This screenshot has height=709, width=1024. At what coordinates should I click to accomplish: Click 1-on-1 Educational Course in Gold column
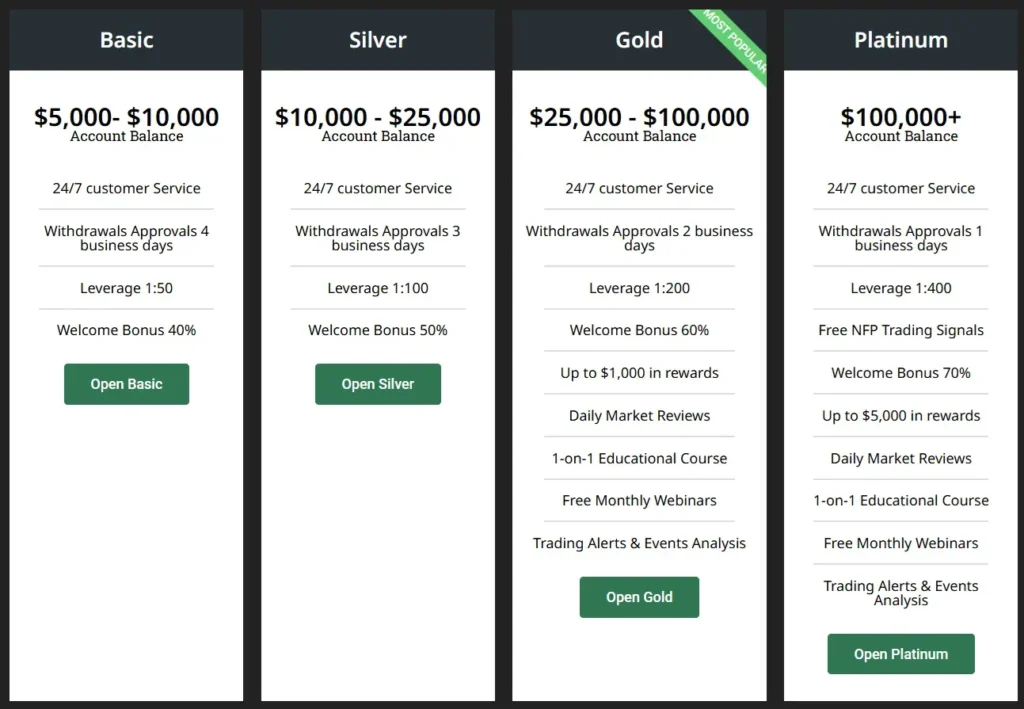639,458
